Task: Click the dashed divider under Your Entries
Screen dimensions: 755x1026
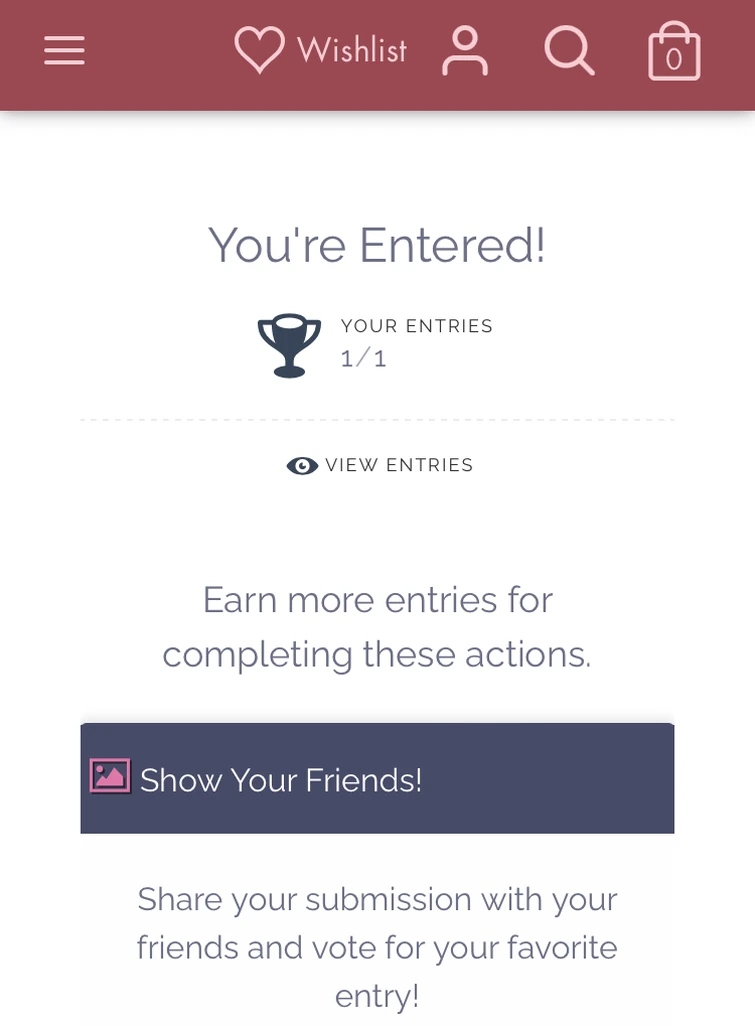Action: pos(377,420)
